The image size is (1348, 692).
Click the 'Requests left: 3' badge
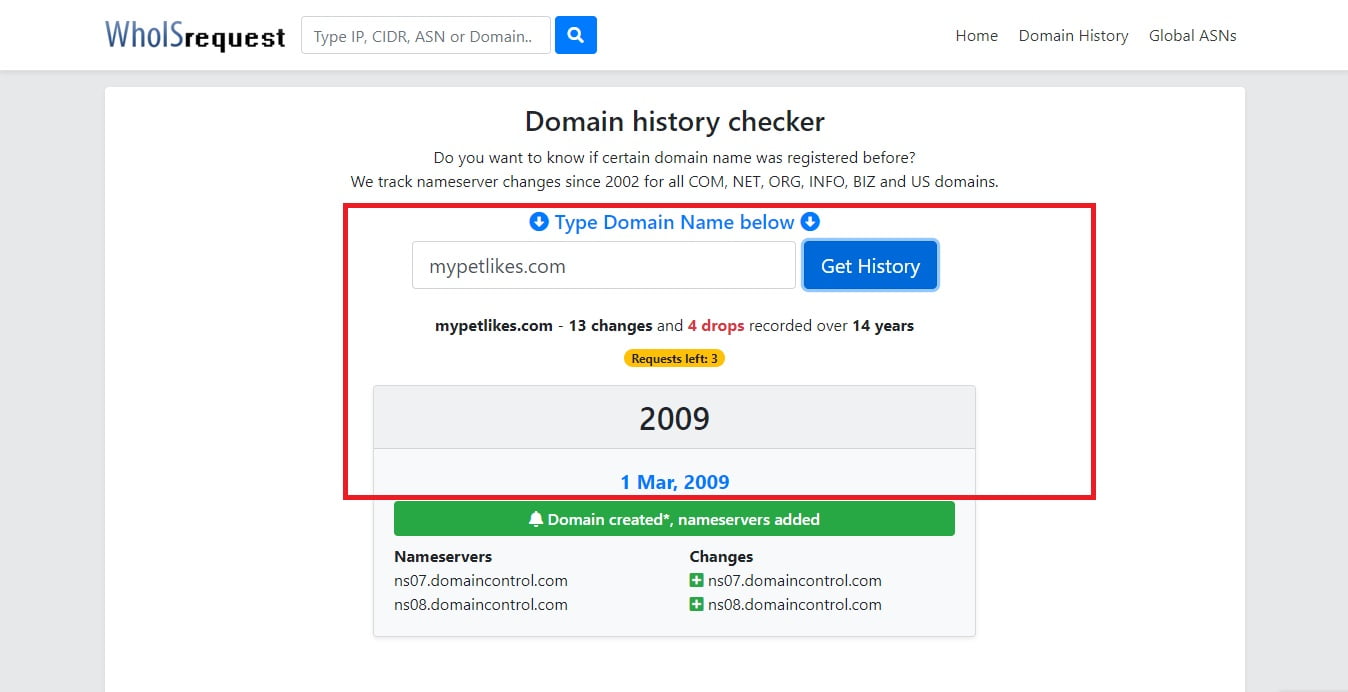tap(674, 358)
